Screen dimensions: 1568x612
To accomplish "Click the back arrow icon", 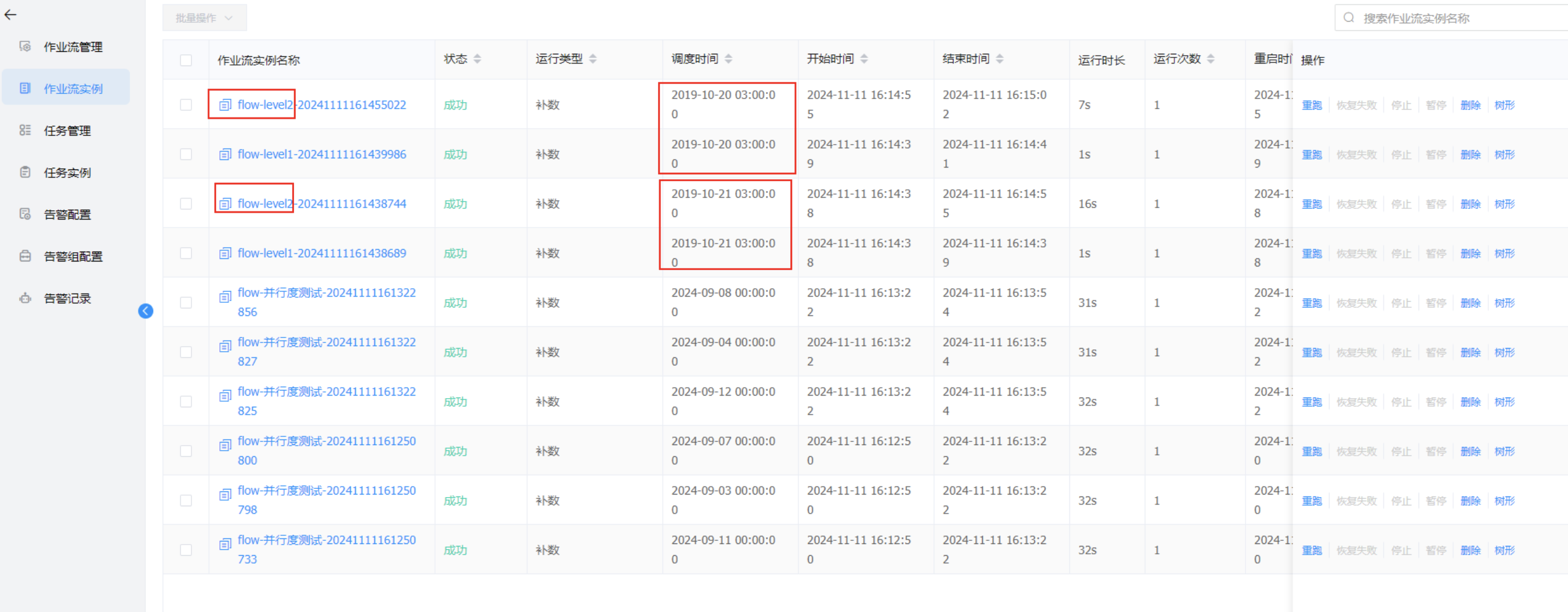I will coord(11,15).
